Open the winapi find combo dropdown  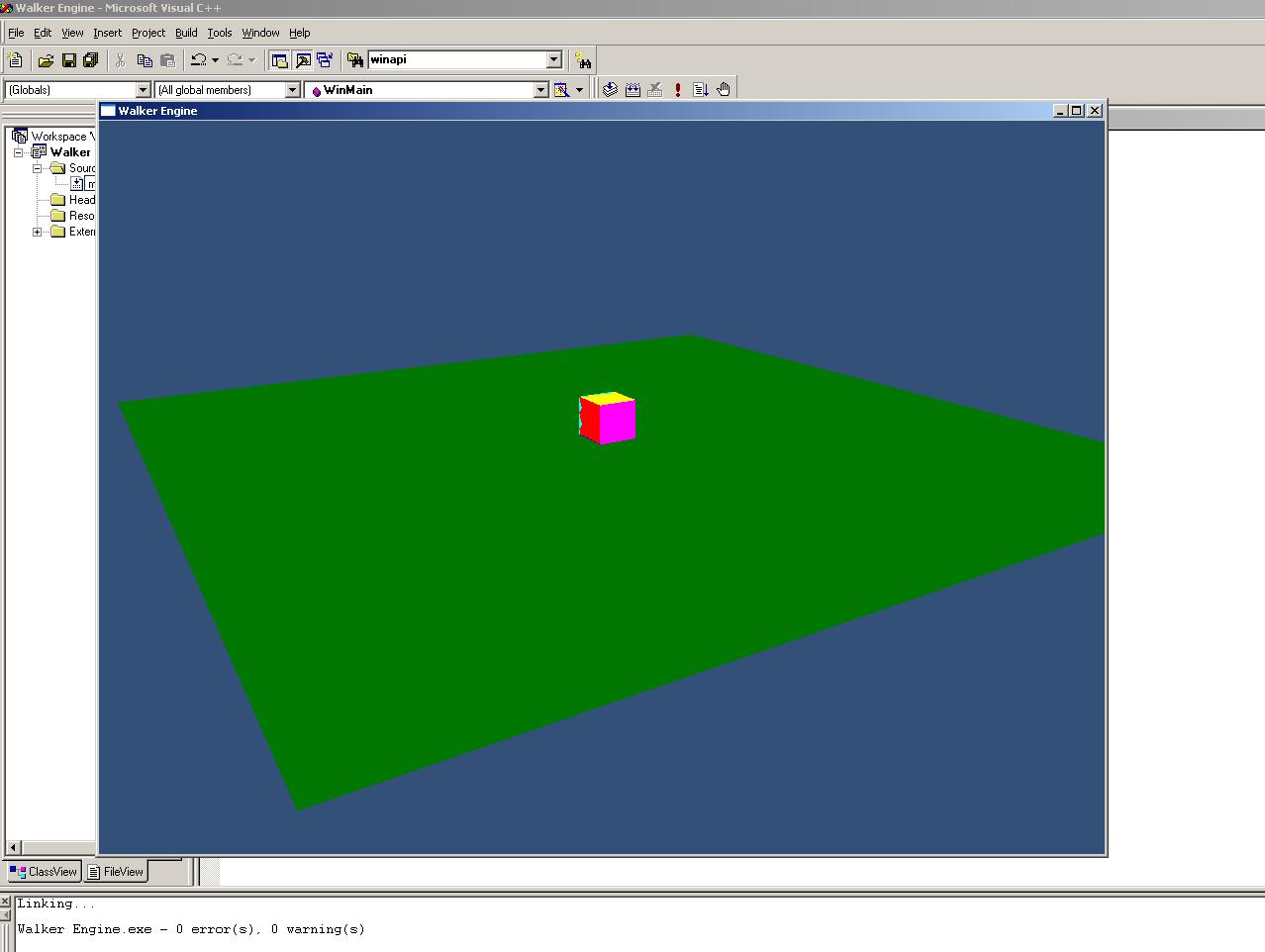[554, 60]
